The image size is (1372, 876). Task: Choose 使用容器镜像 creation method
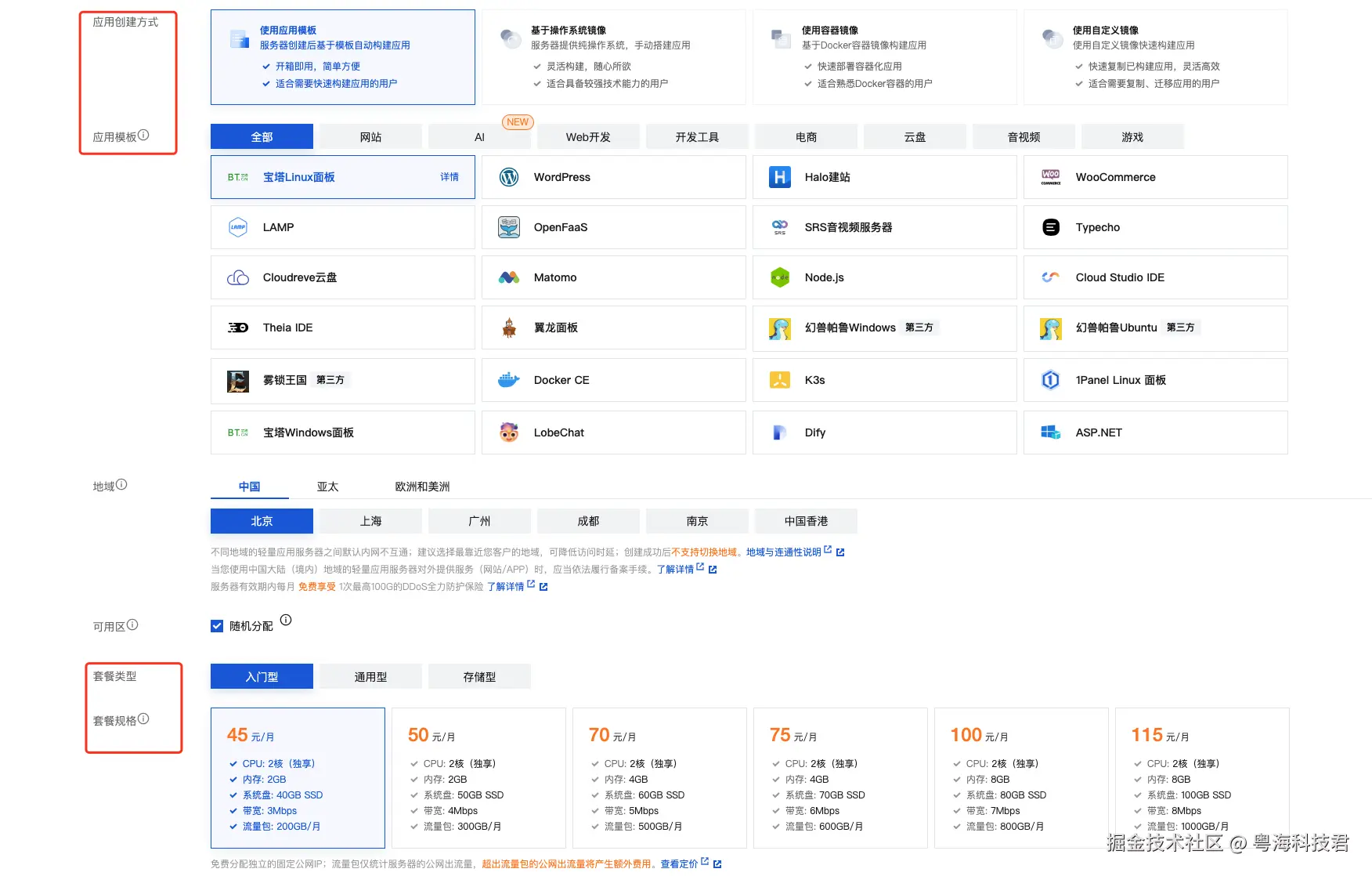pos(885,57)
